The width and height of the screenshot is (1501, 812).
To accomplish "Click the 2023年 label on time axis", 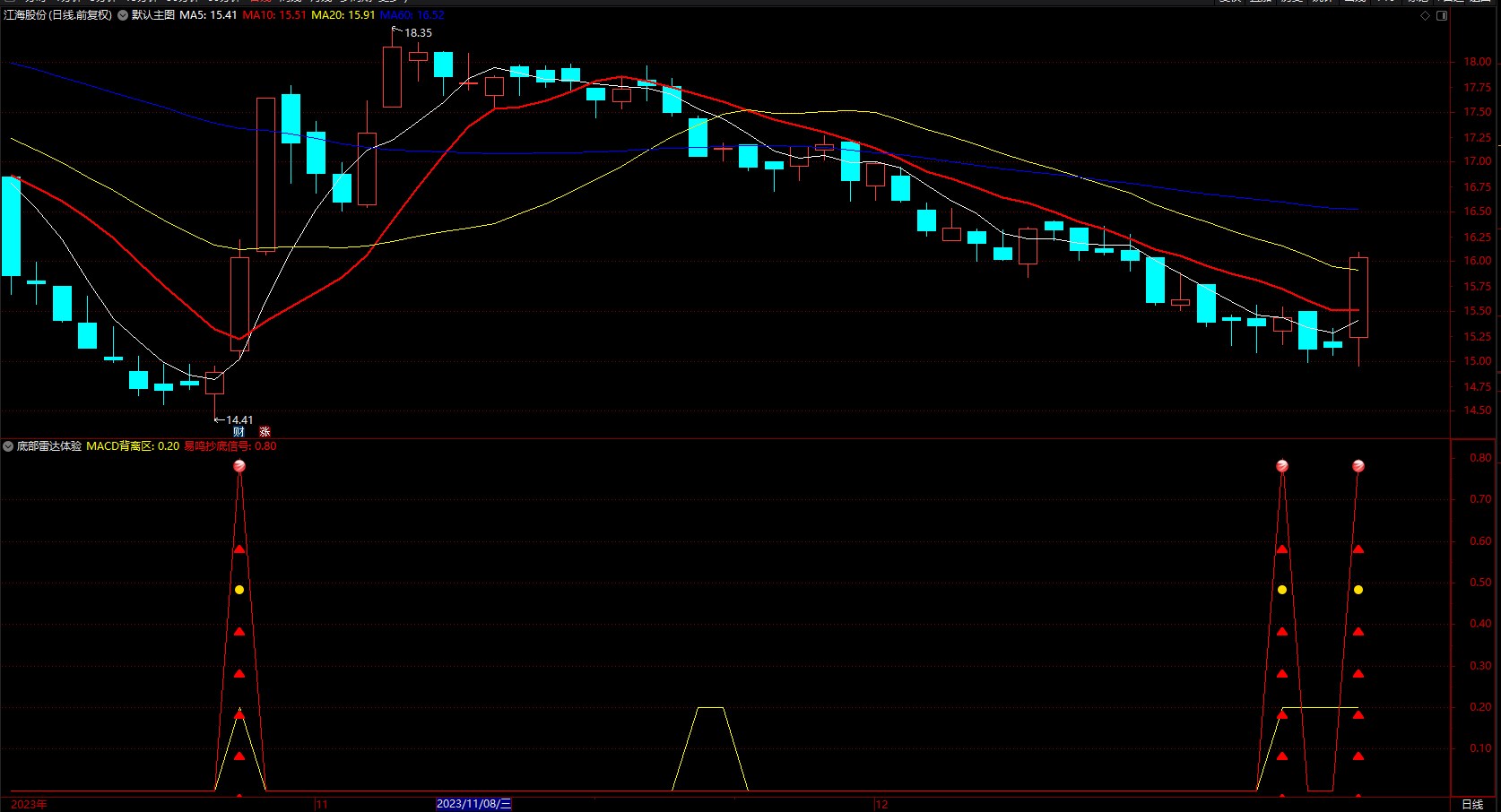I will [x=29, y=804].
